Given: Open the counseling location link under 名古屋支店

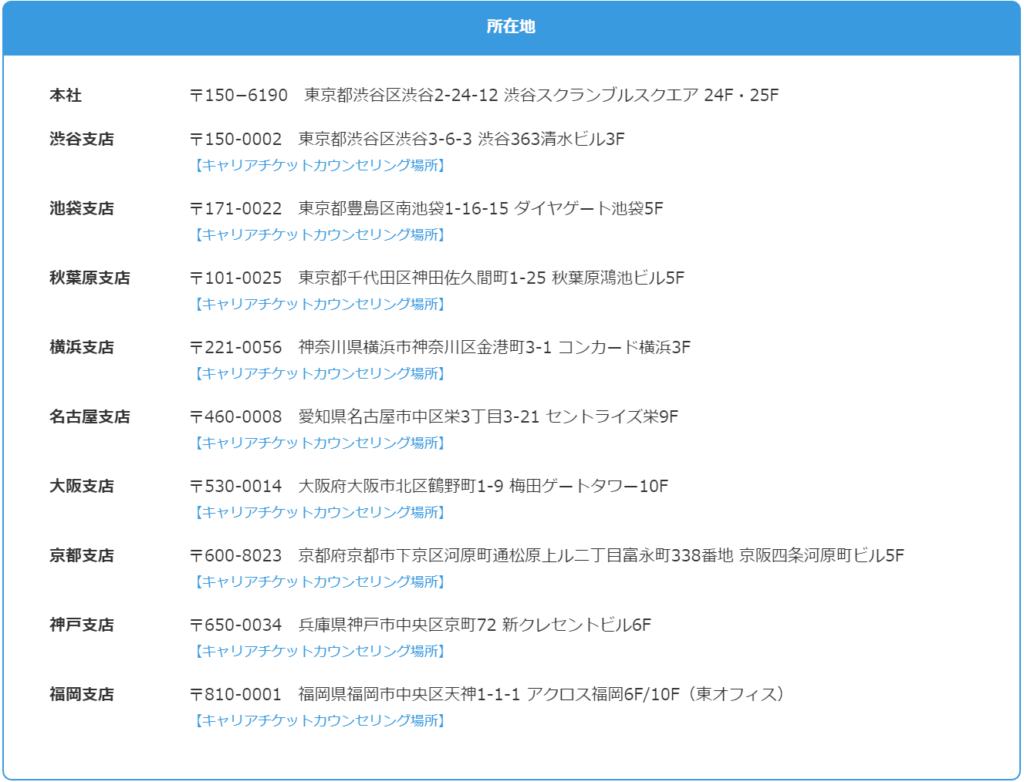Looking at the screenshot, I should pos(319,443).
